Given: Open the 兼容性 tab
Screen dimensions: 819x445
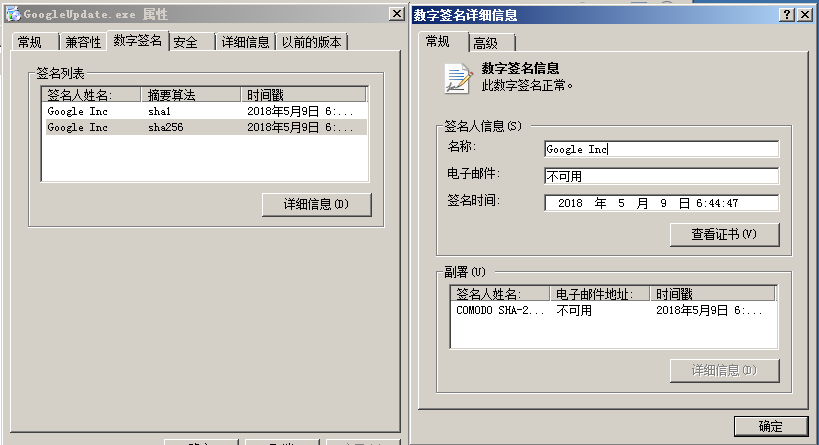Looking at the screenshot, I should tap(83, 42).
